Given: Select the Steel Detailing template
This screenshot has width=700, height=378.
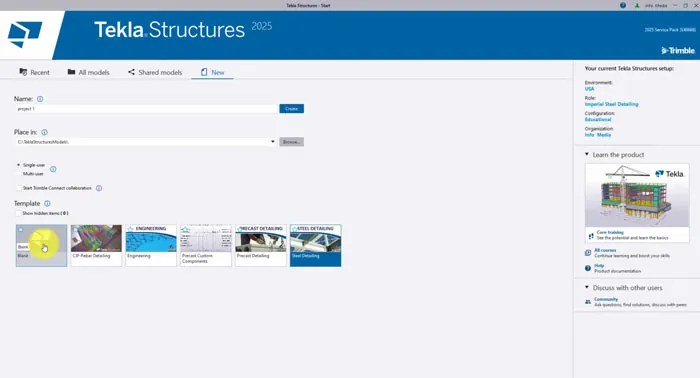Looking at the screenshot, I should tap(316, 245).
